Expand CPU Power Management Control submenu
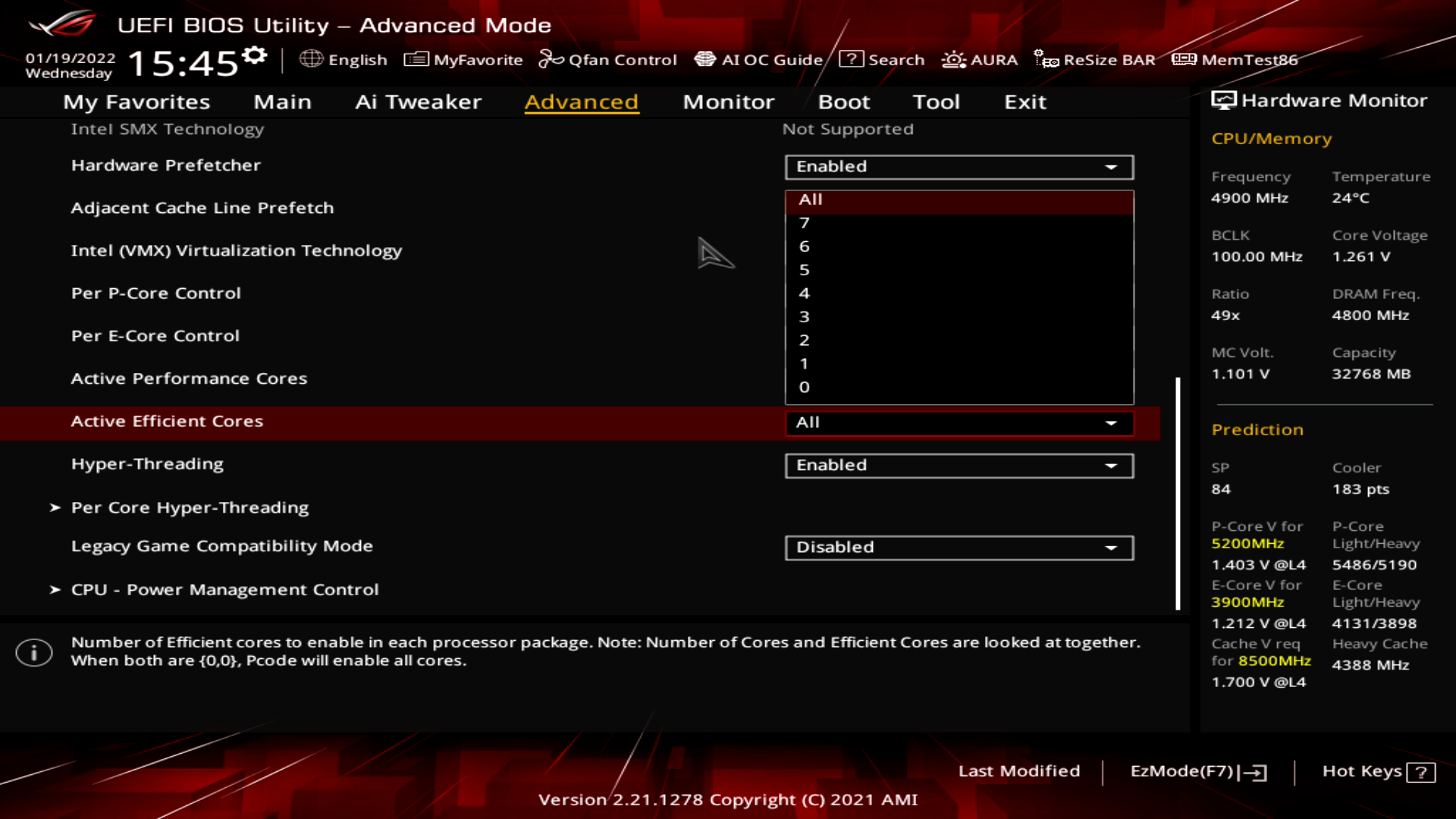 point(225,589)
